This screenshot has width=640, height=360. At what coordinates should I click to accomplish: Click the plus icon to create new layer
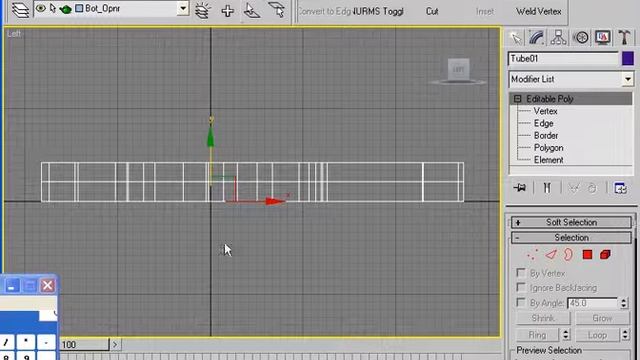[x=227, y=11]
